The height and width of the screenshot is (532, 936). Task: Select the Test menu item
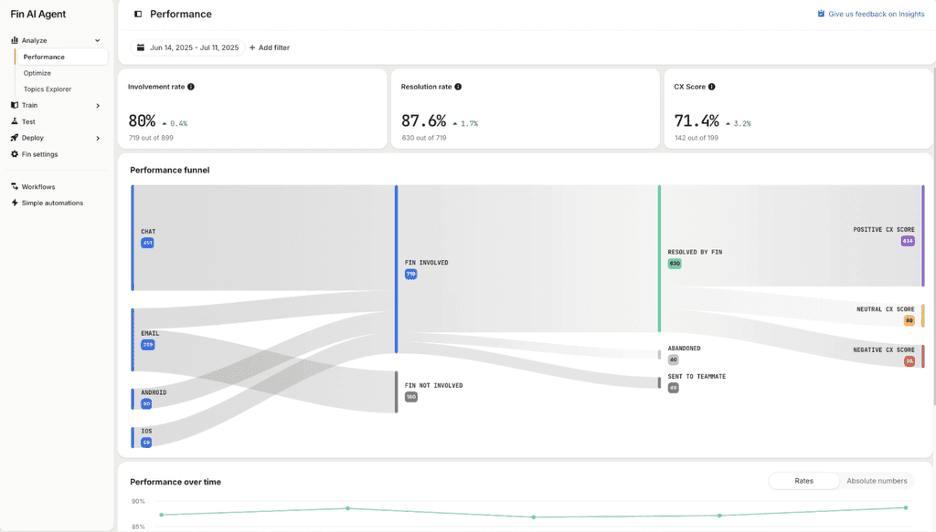click(x=28, y=122)
